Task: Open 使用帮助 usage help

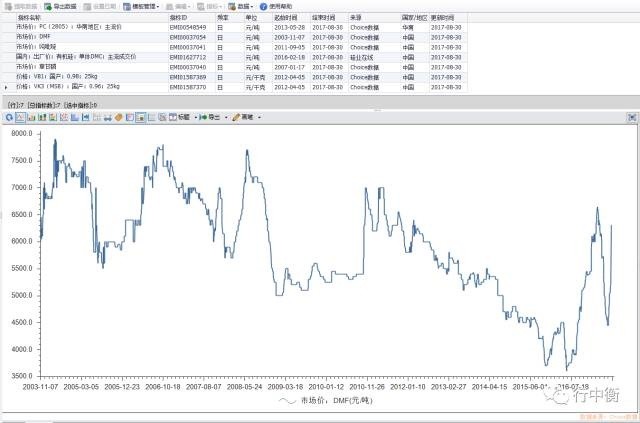Action: pyautogui.click(x=276, y=7)
